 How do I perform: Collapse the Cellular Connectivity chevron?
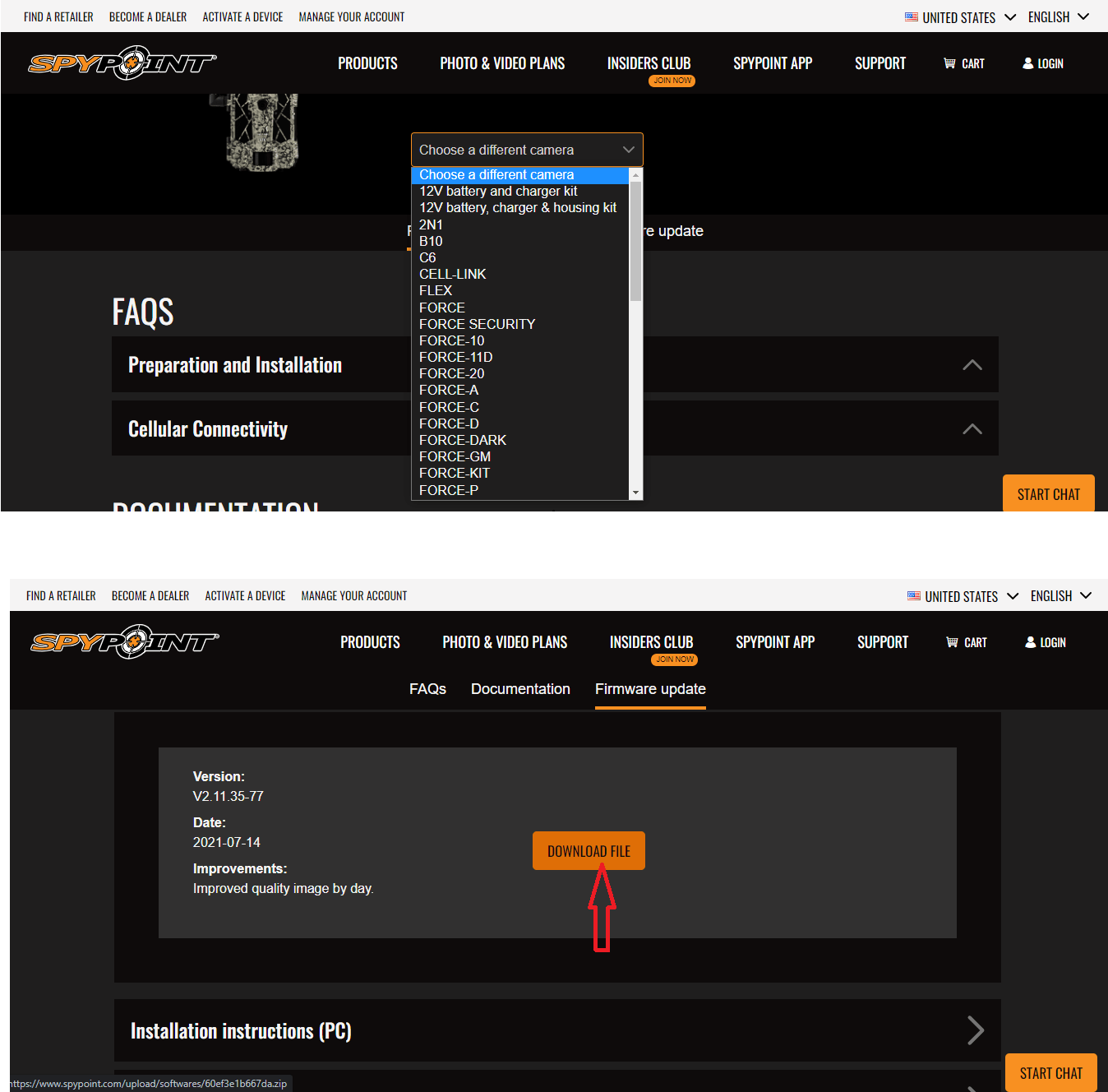(x=972, y=429)
